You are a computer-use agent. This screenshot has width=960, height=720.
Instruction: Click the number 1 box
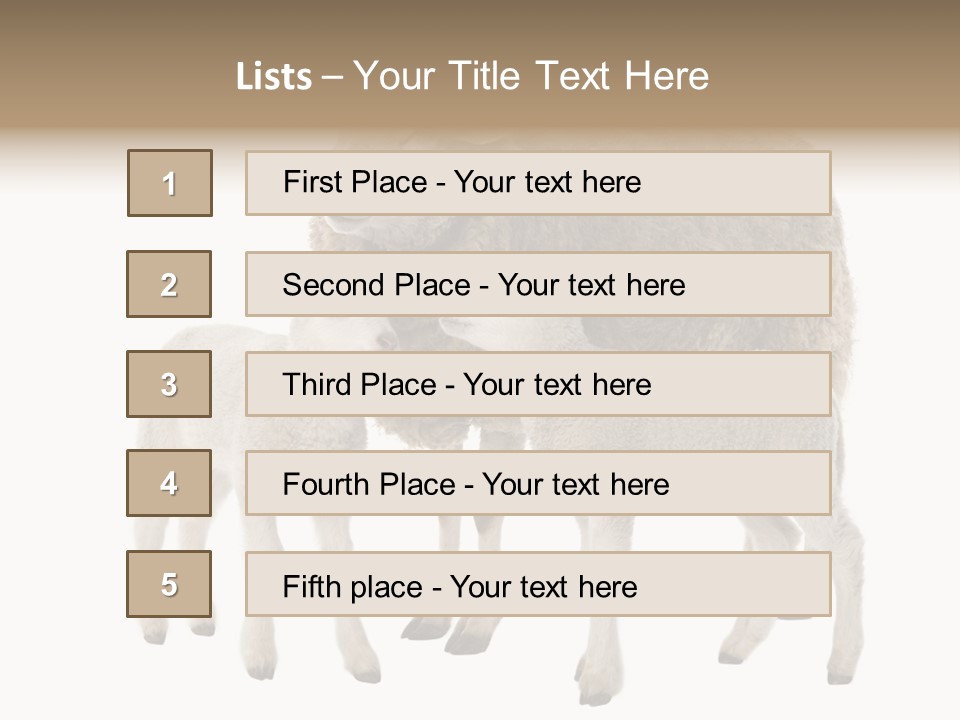pyautogui.click(x=170, y=183)
